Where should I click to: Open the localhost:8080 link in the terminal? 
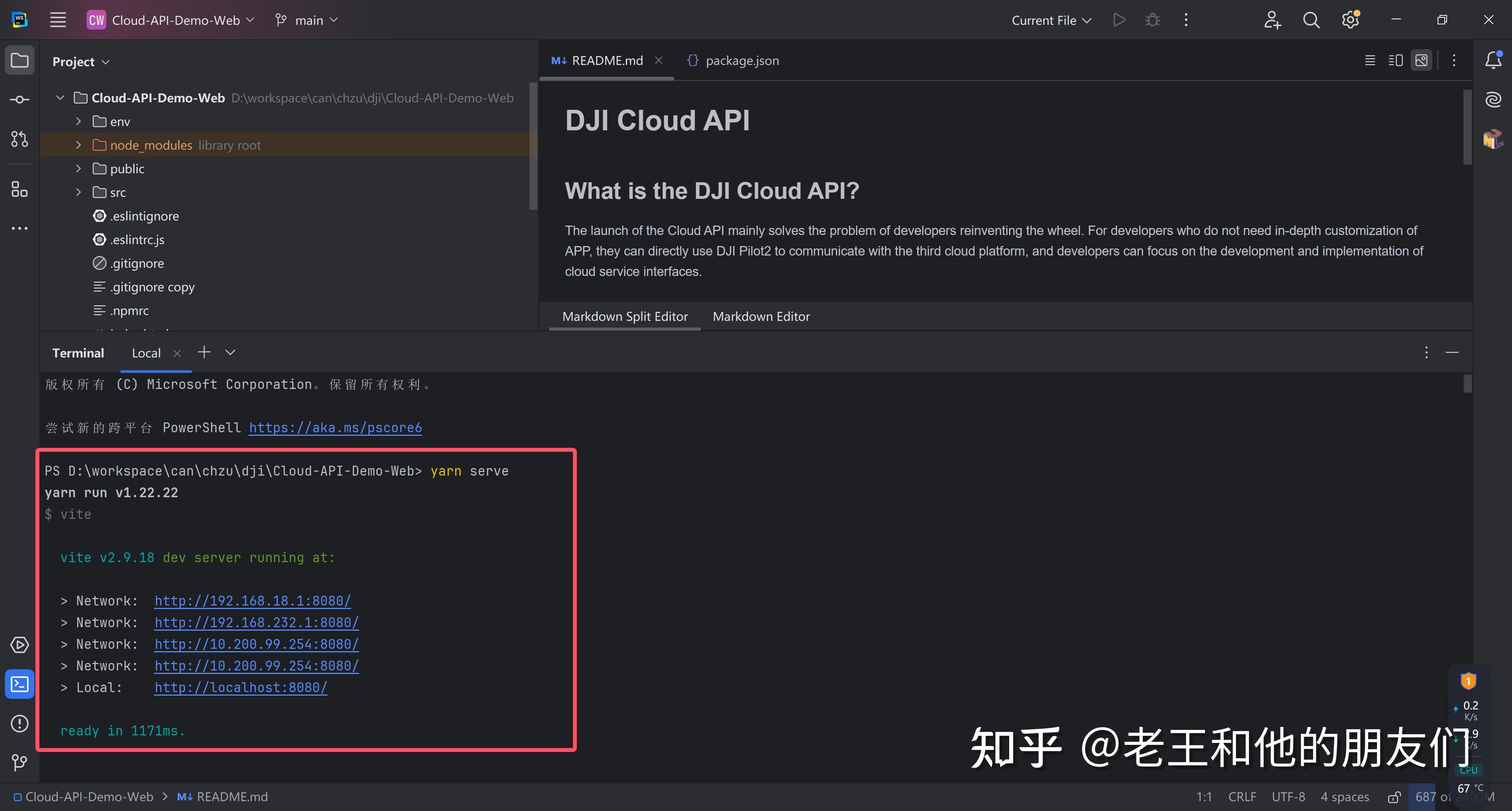(x=241, y=687)
